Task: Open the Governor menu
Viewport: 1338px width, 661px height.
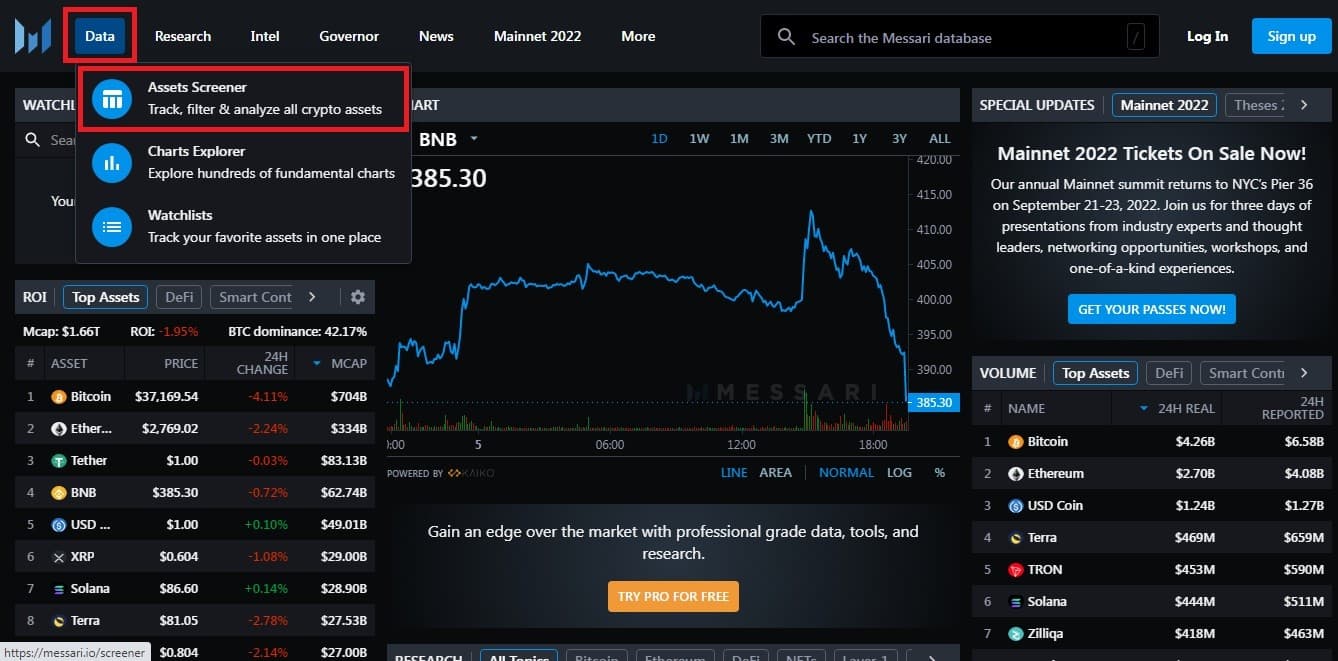Action: point(349,36)
